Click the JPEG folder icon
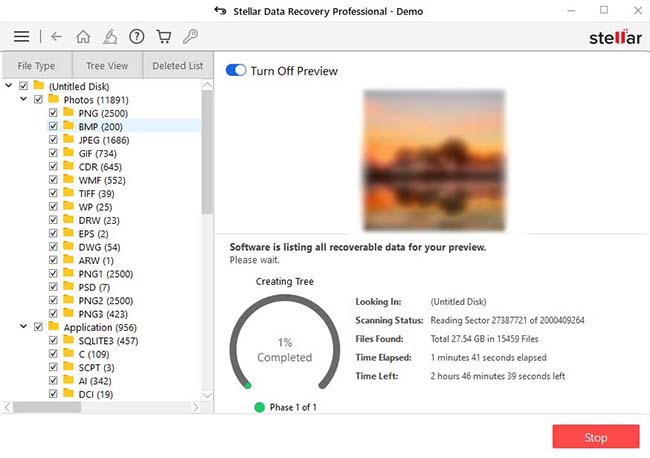 pyautogui.click(x=68, y=139)
